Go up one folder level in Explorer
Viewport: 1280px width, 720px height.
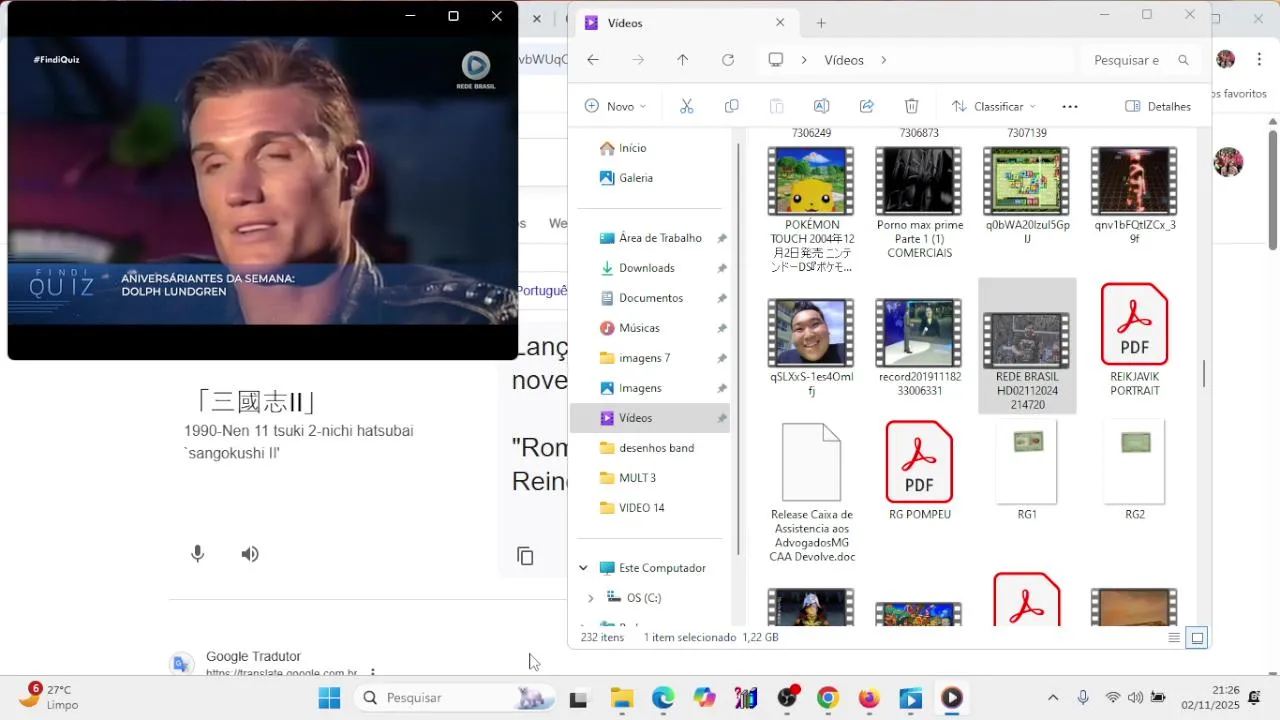click(683, 60)
